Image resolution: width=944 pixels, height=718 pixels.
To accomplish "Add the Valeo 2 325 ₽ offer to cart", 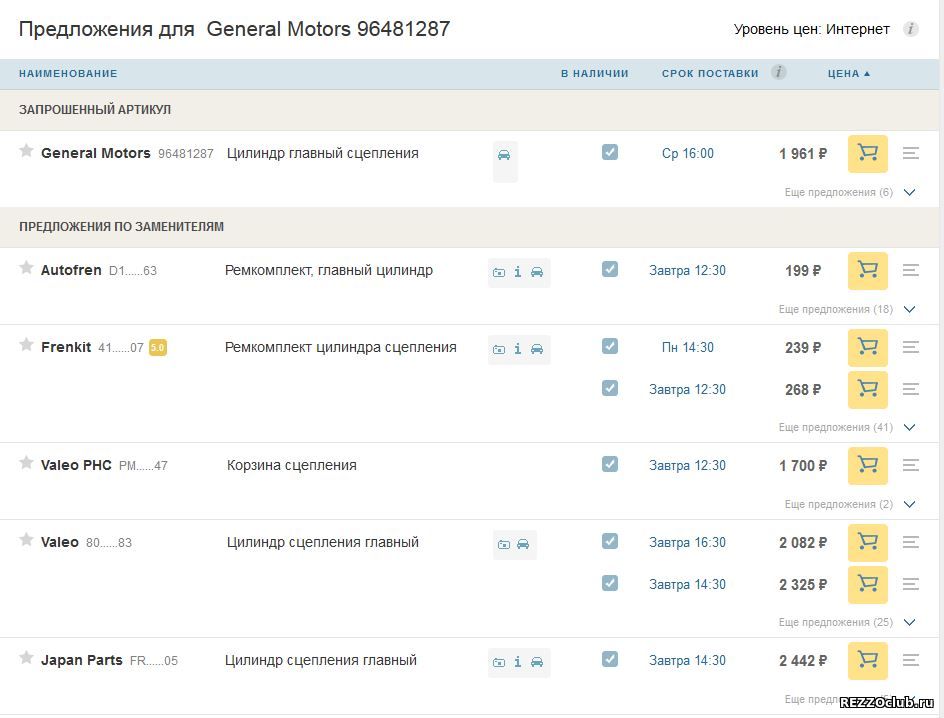I will tap(868, 584).
